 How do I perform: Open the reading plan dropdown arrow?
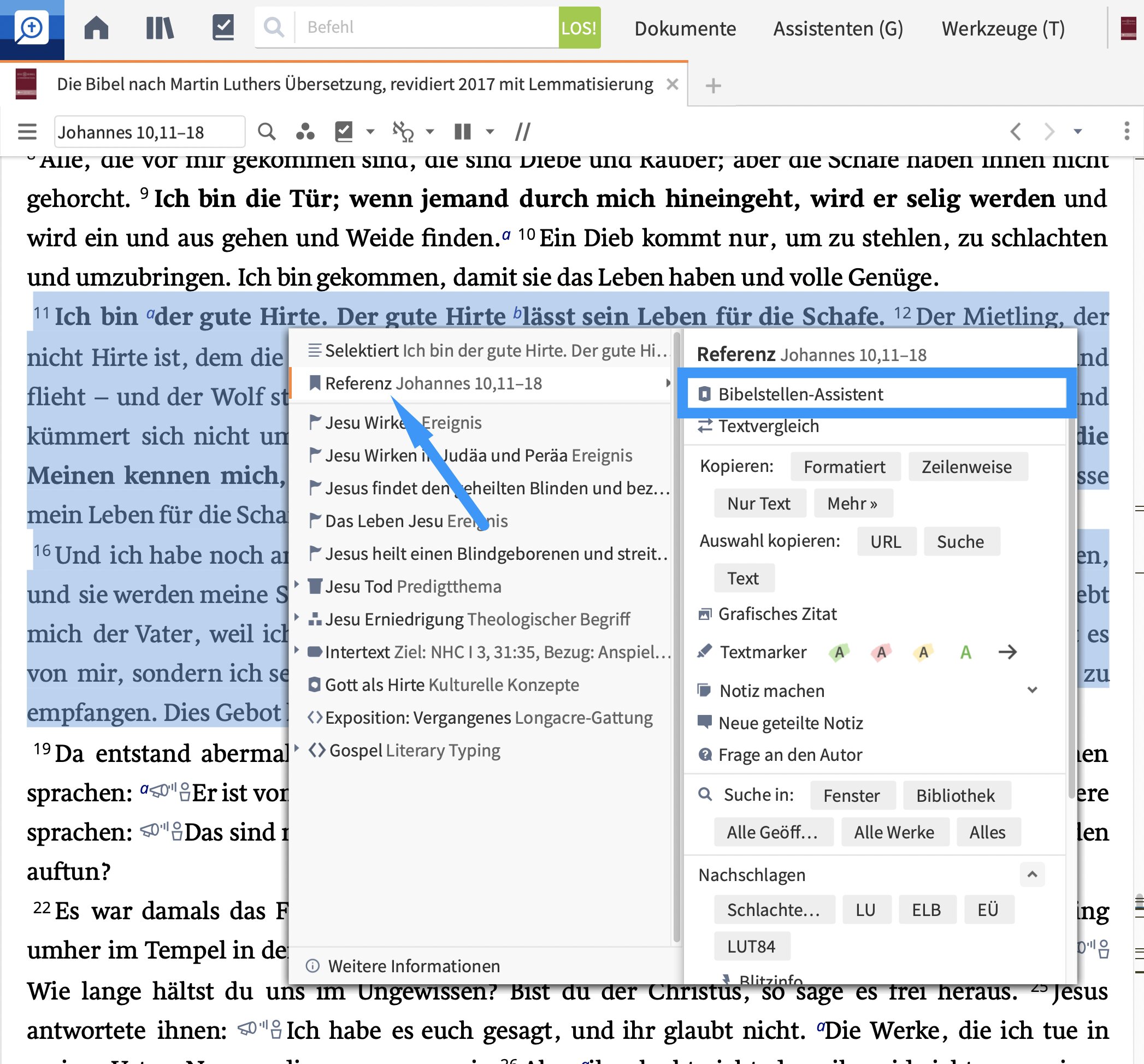tap(370, 132)
